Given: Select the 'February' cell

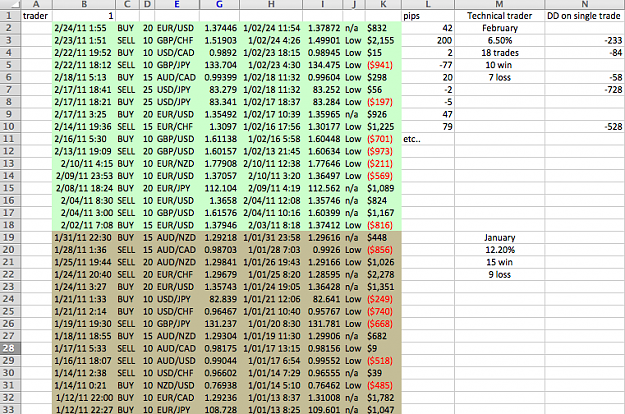Looking at the screenshot, I should coord(499,28).
